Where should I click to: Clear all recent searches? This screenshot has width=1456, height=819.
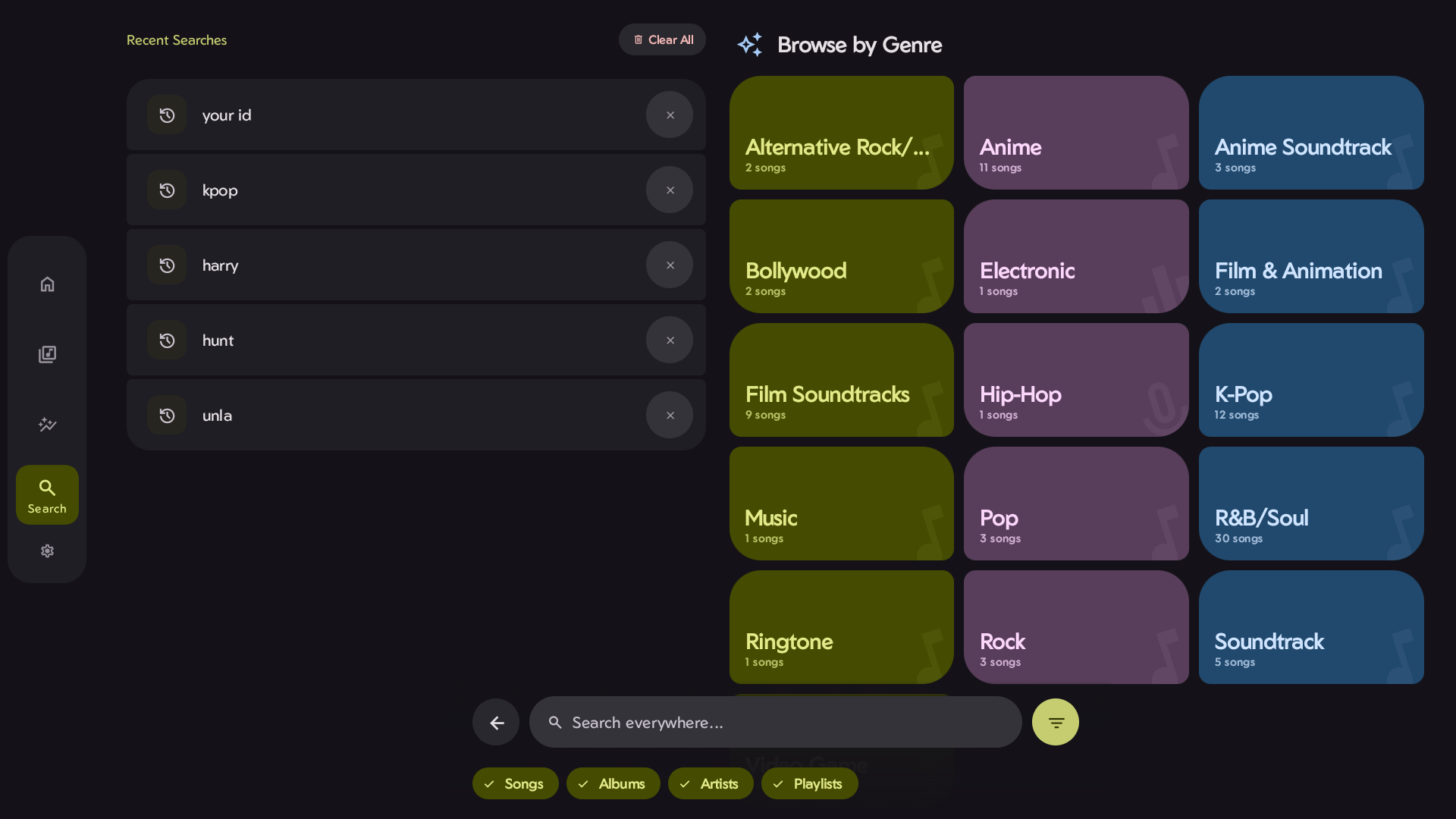coord(662,39)
